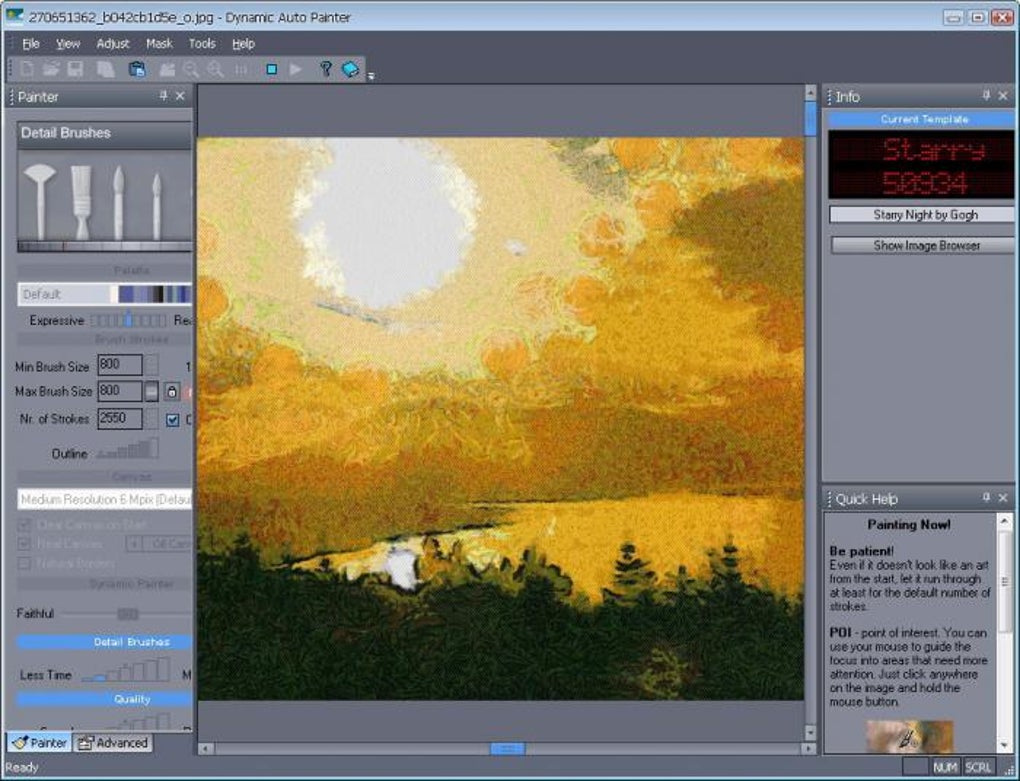1020x781 pixels.
Task: Open the Default palette dropdown
Action: [x=105, y=294]
